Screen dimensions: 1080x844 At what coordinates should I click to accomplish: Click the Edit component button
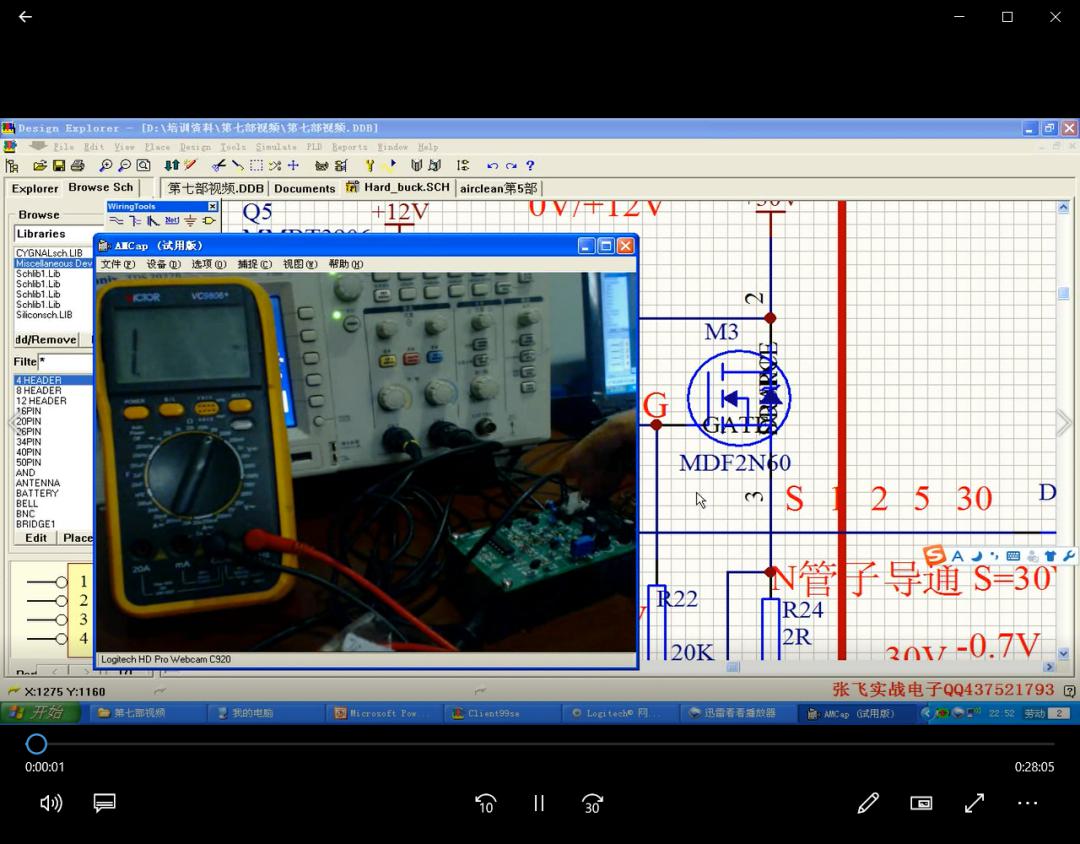pyautogui.click(x=36, y=538)
